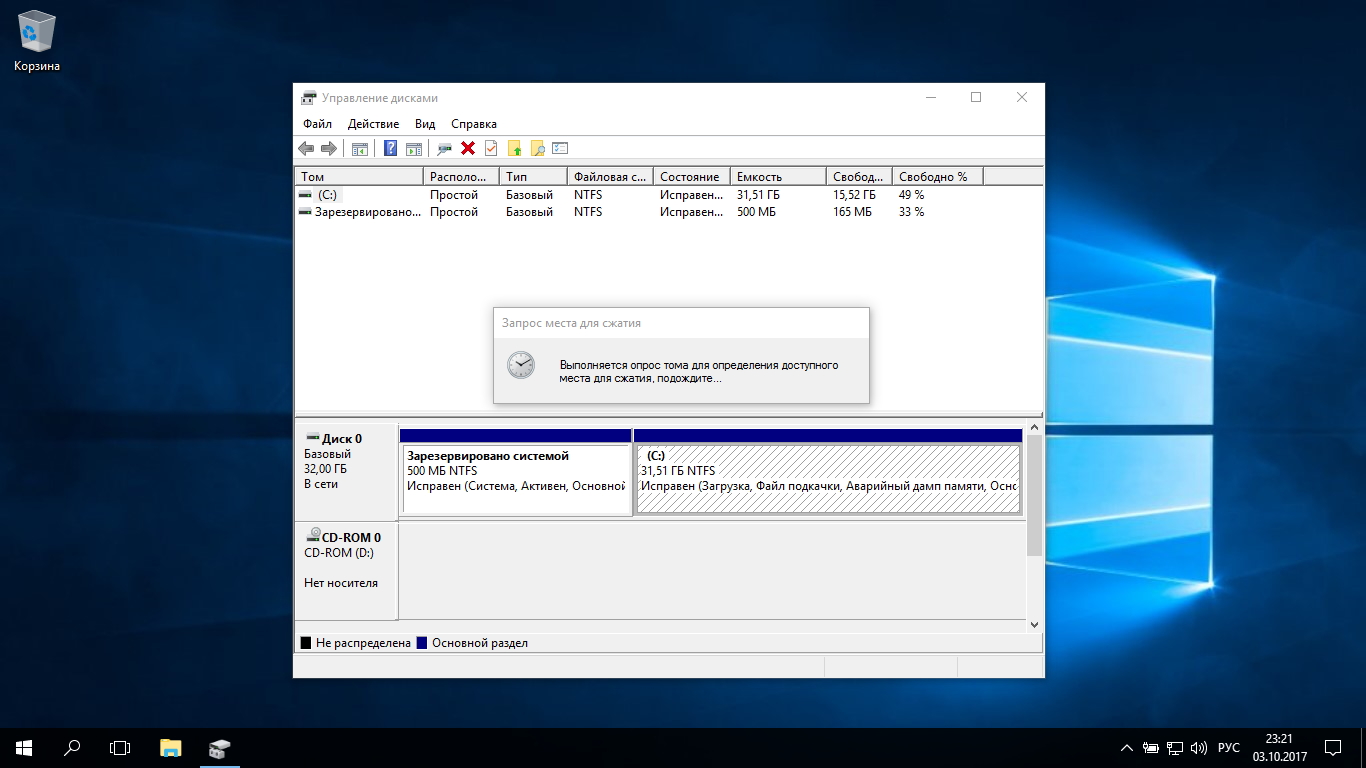The height and width of the screenshot is (768, 1366).
Task: Open the Действие menu
Action: [x=373, y=124]
